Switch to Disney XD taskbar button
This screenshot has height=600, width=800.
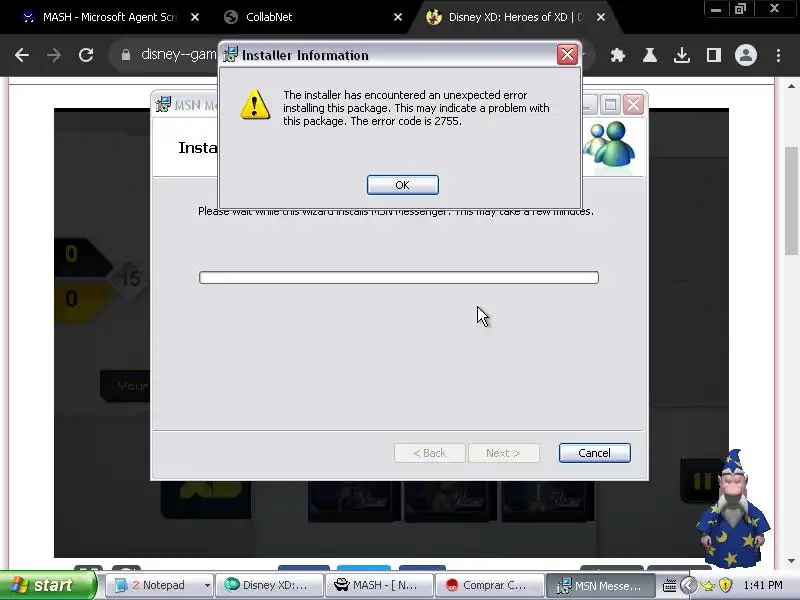(x=269, y=585)
